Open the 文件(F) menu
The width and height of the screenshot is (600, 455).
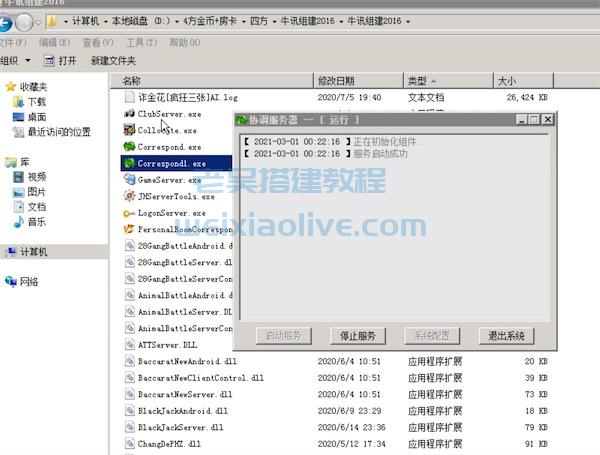pyautogui.click(x=13, y=42)
